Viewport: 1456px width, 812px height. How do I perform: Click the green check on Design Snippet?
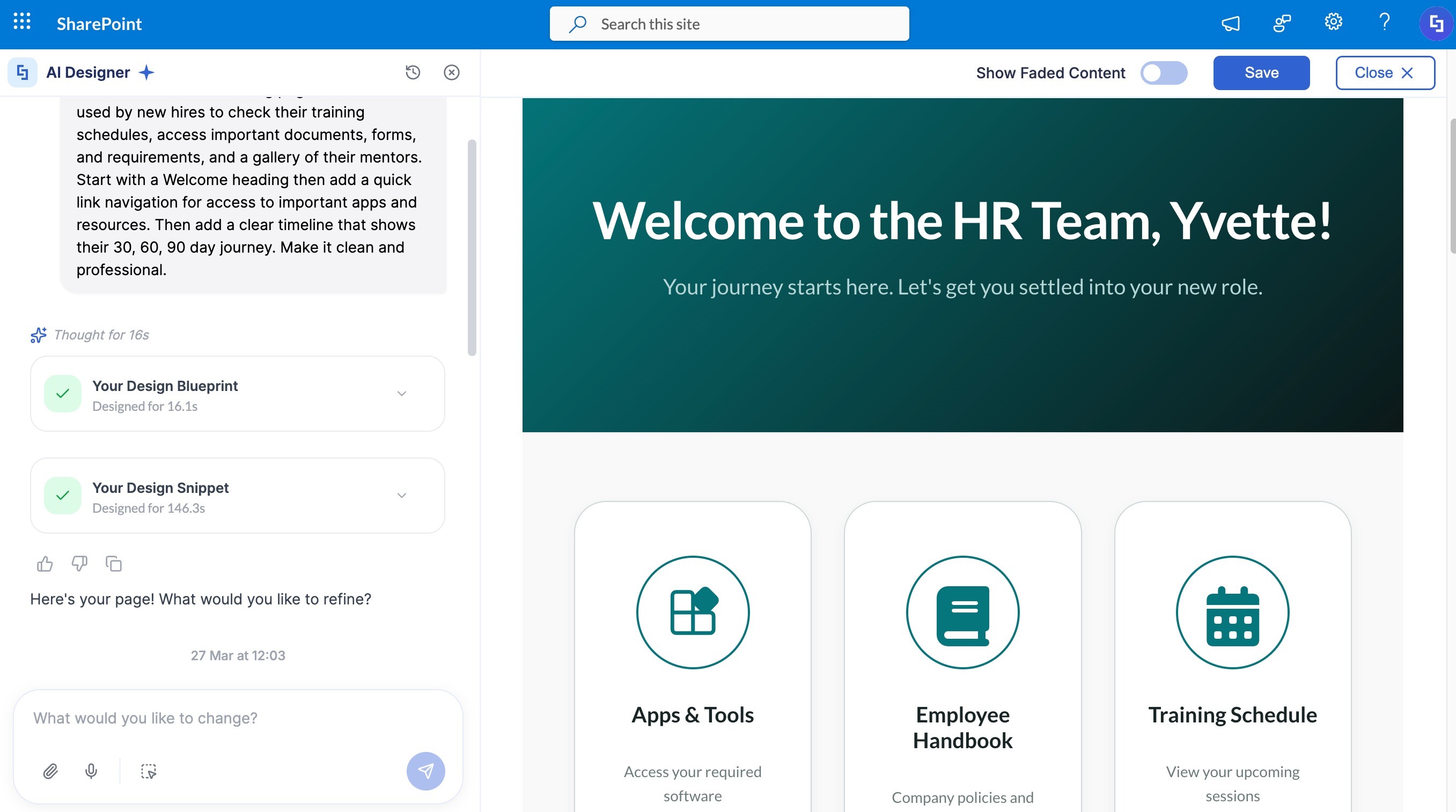click(x=63, y=495)
